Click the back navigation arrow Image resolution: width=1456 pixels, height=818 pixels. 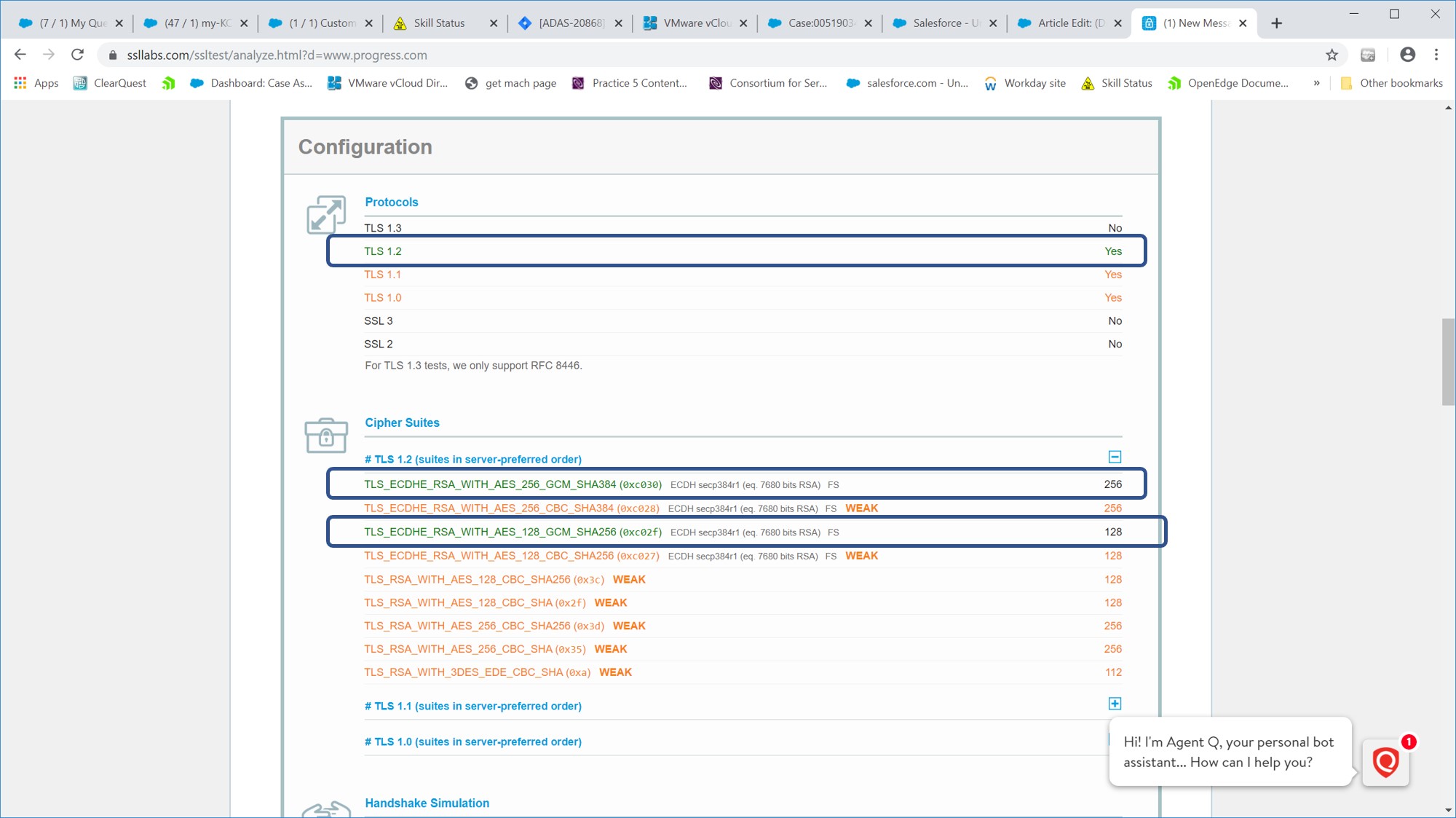pyautogui.click(x=19, y=54)
